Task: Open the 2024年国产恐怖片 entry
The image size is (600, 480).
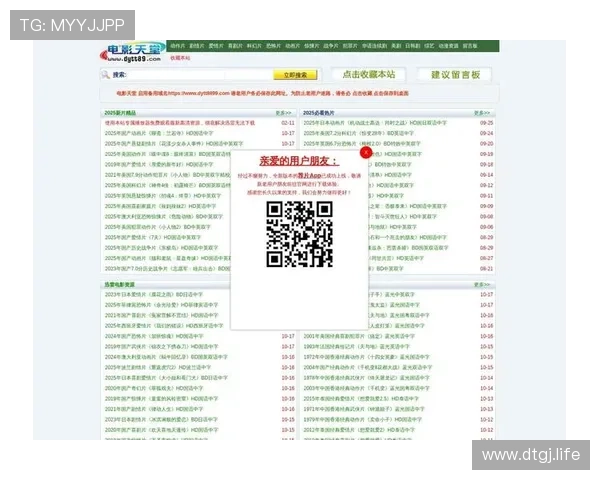Action: (x=154, y=336)
